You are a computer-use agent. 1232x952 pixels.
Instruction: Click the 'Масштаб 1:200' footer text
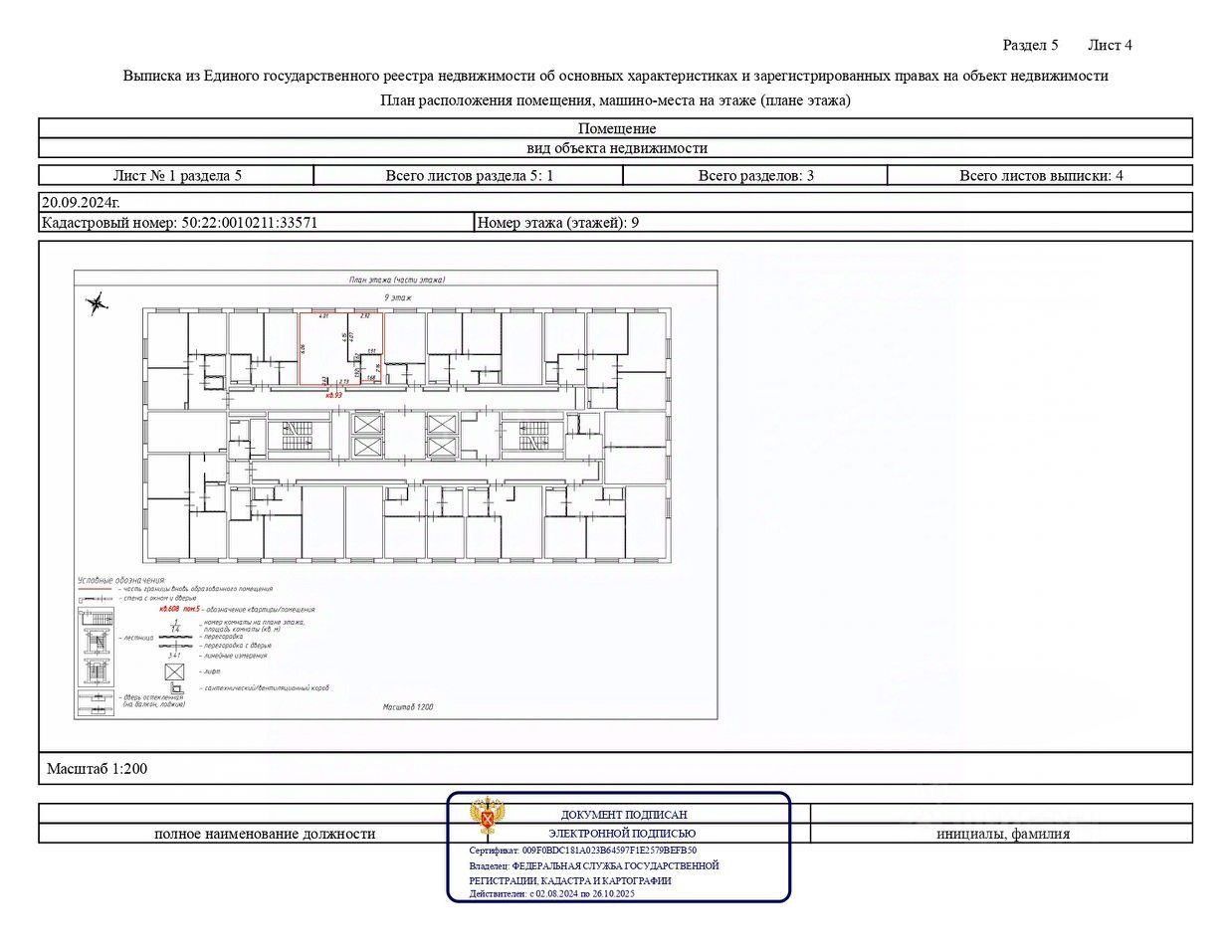97,769
